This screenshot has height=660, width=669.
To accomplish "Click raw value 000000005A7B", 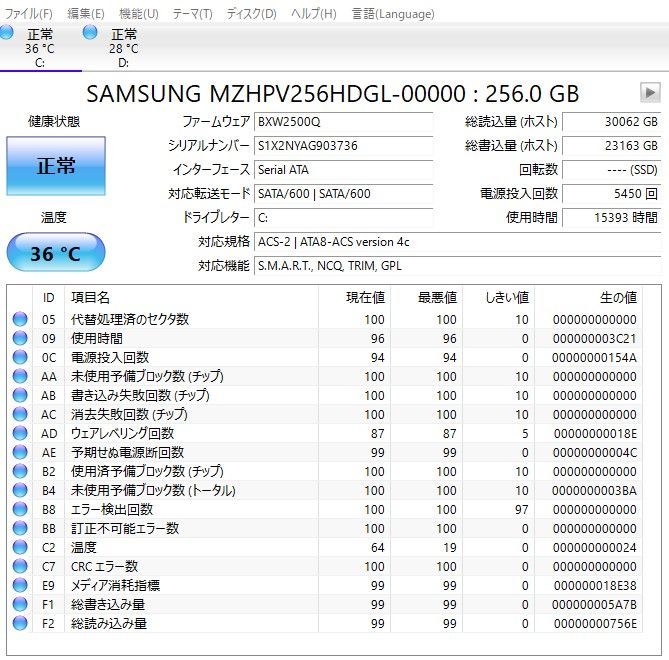I will pyautogui.click(x=594, y=604).
